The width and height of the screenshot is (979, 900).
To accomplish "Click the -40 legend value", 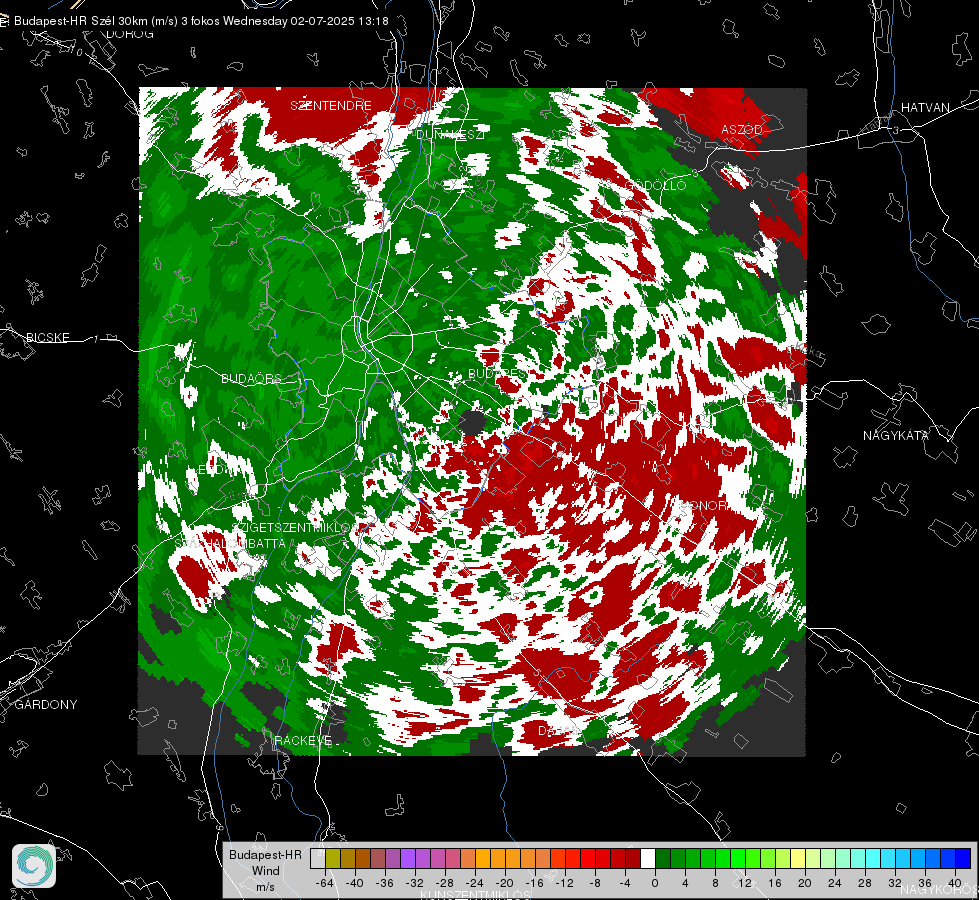I will click(355, 883).
